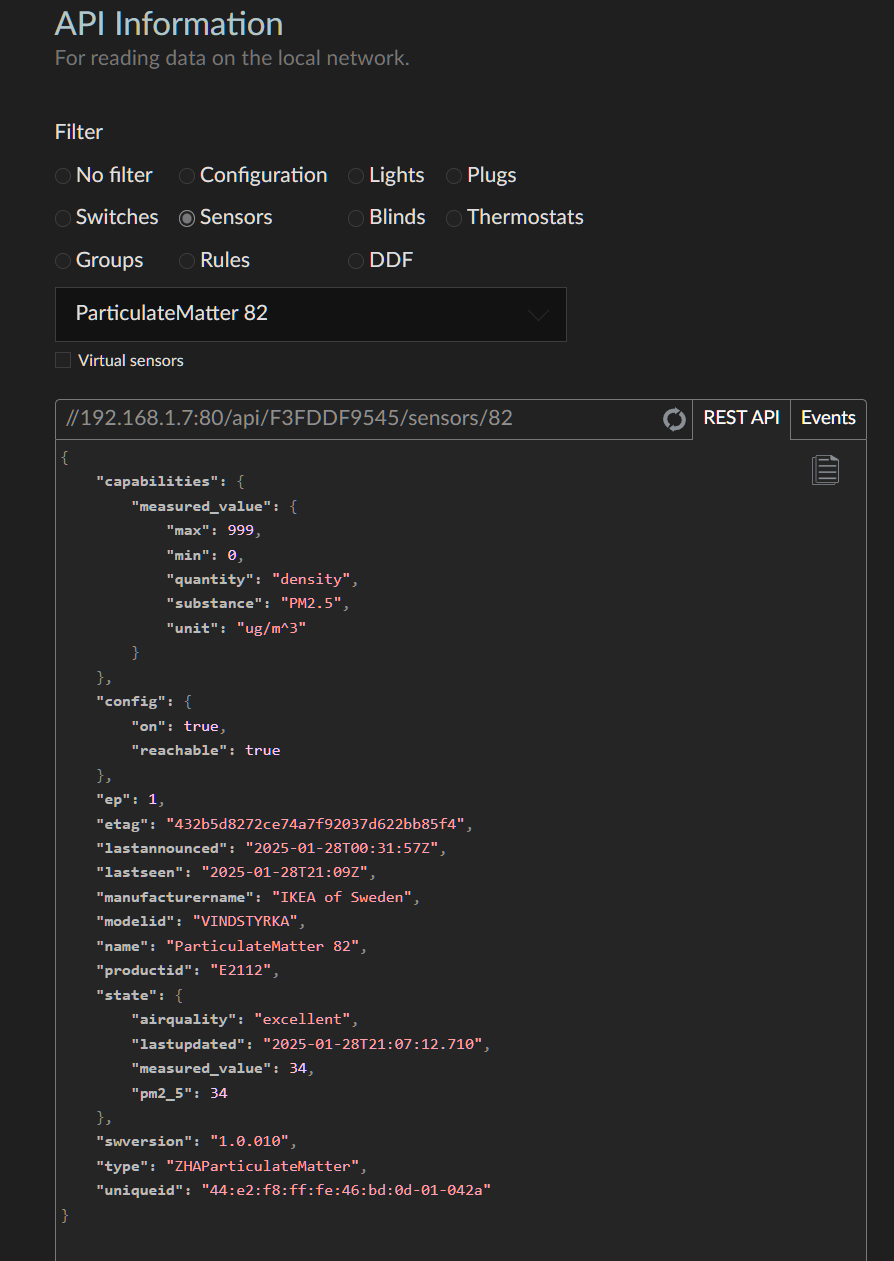The height and width of the screenshot is (1261, 894).
Task: Select the No filter radio button
Action: click(x=63, y=176)
